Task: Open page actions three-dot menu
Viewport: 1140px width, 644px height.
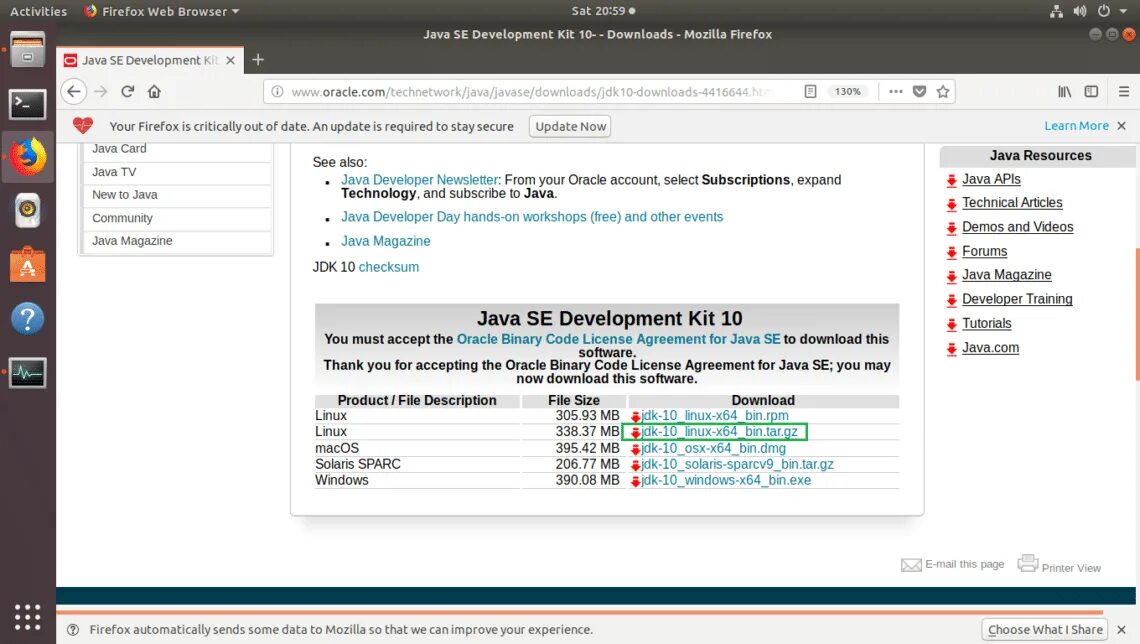Action: coord(896,92)
